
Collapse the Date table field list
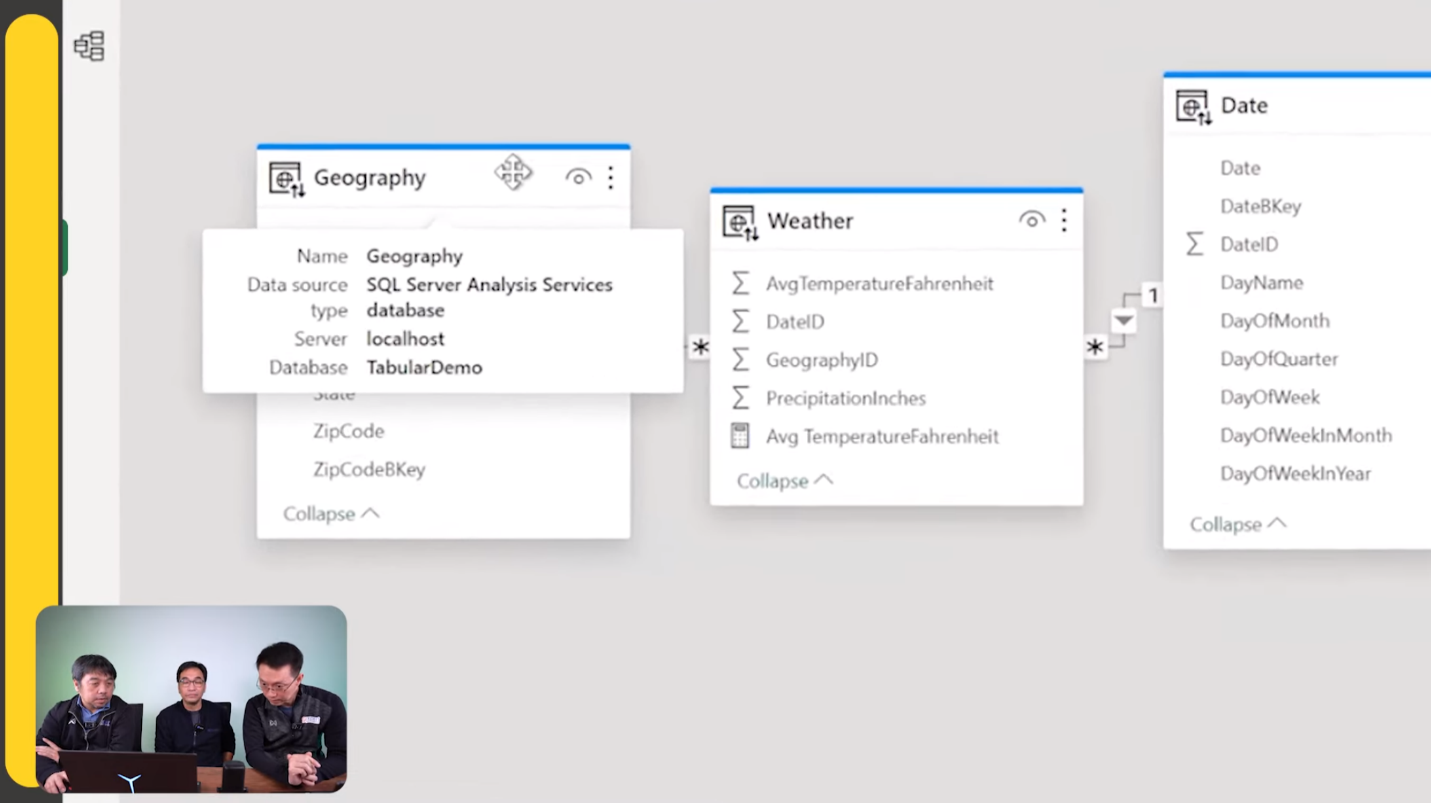pyautogui.click(x=1238, y=523)
